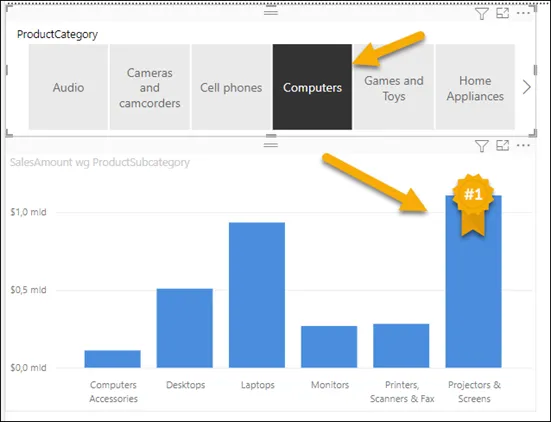The width and height of the screenshot is (551, 422).
Task: Click the Laptops bar in chart
Action: [257, 295]
